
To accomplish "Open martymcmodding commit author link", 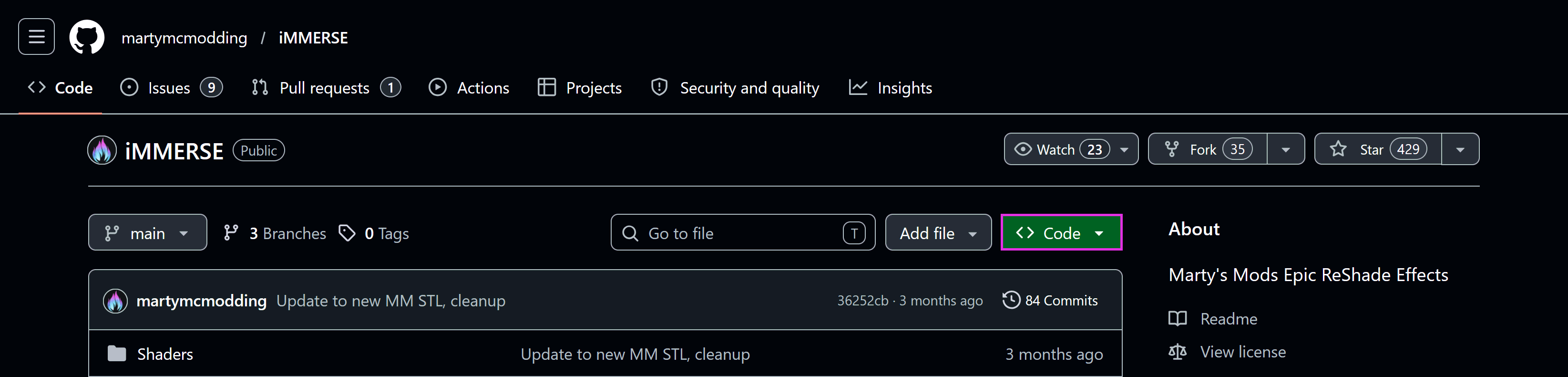I will click(x=202, y=301).
